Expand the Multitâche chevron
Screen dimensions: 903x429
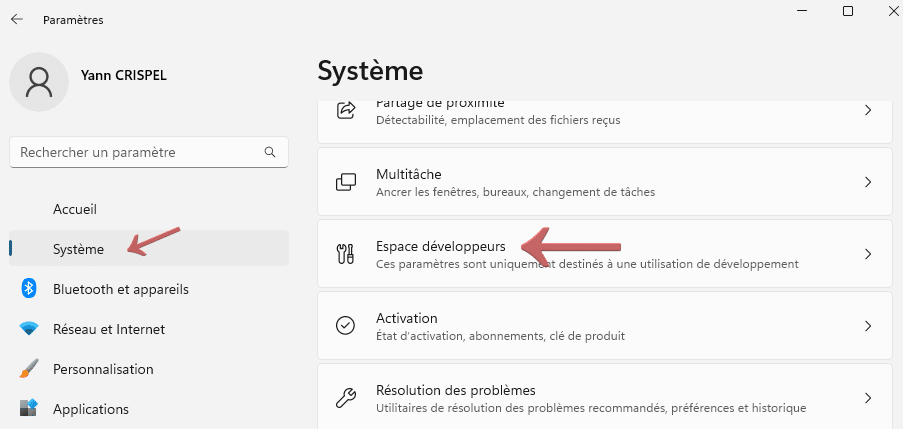867,182
